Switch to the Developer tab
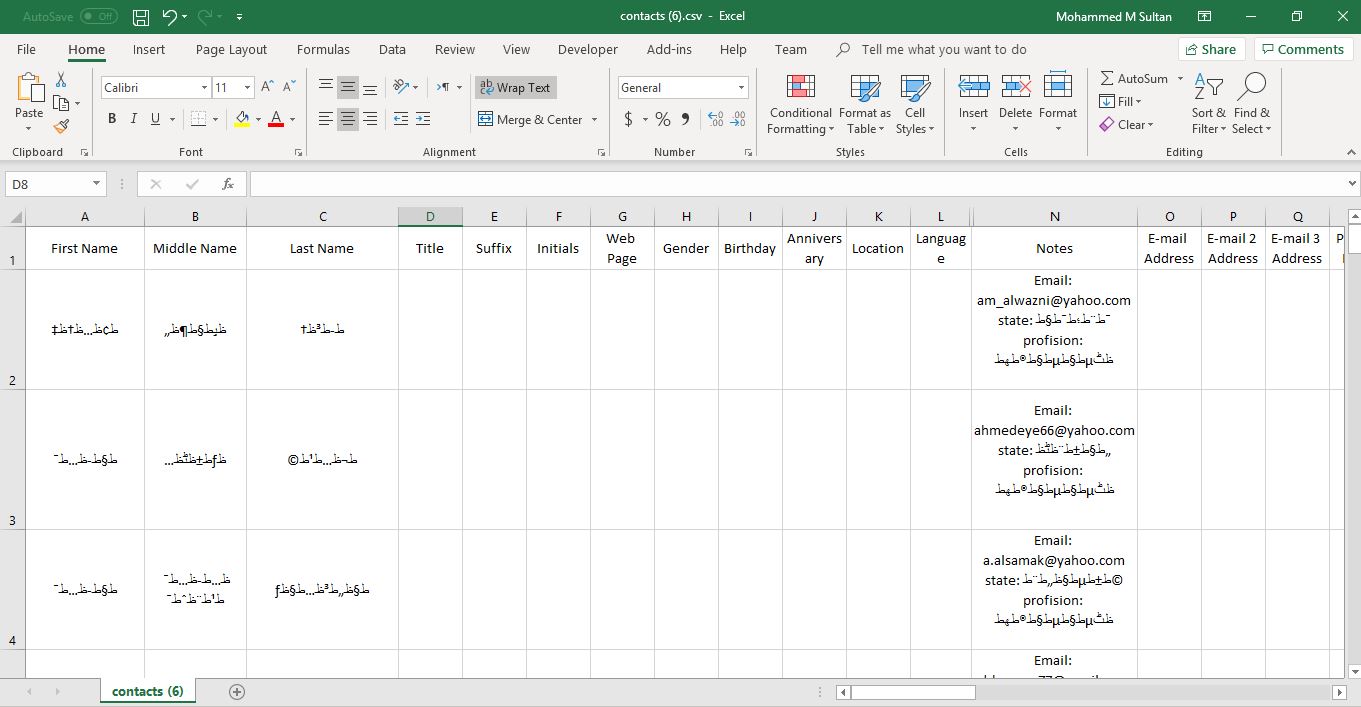The width and height of the screenshot is (1361, 707). pos(588,49)
